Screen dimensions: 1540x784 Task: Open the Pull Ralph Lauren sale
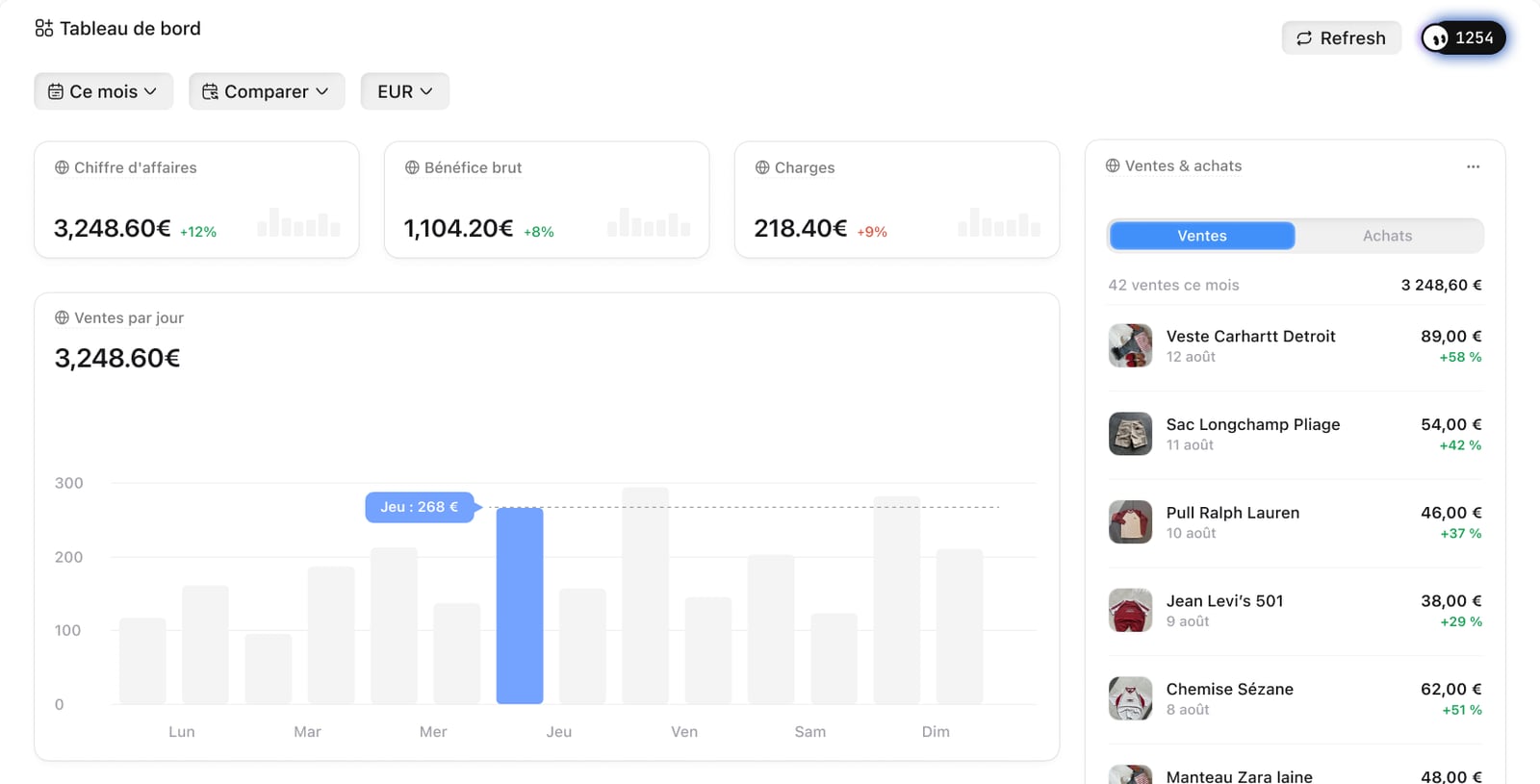pos(1296,522)
